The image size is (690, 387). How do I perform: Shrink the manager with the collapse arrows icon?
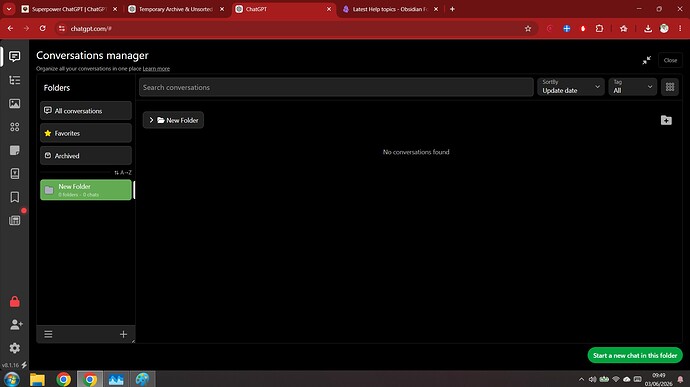tap(646, 60)
